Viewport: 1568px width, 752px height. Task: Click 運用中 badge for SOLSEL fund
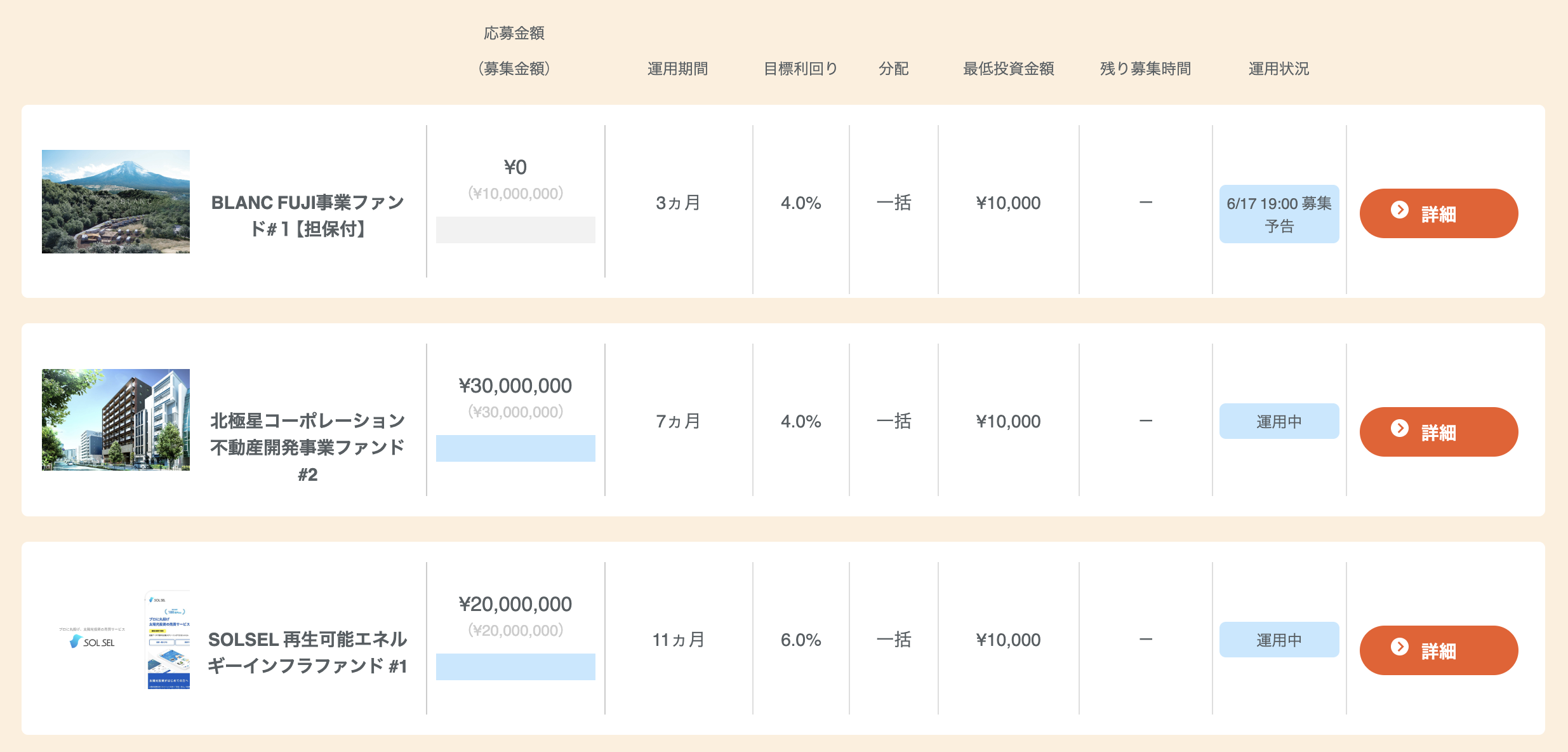point(1279,640)
